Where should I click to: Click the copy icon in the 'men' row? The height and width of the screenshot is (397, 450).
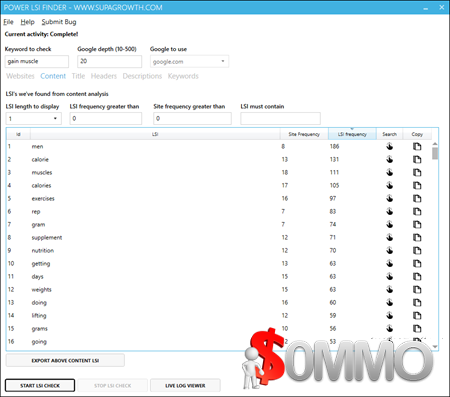(x=417, y=146)
